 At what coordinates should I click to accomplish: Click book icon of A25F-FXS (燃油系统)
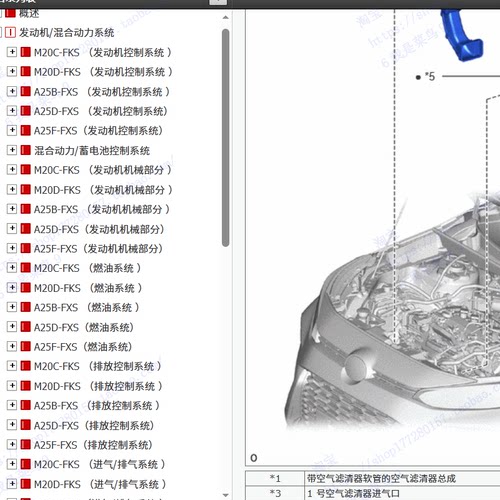coord(26,346)
